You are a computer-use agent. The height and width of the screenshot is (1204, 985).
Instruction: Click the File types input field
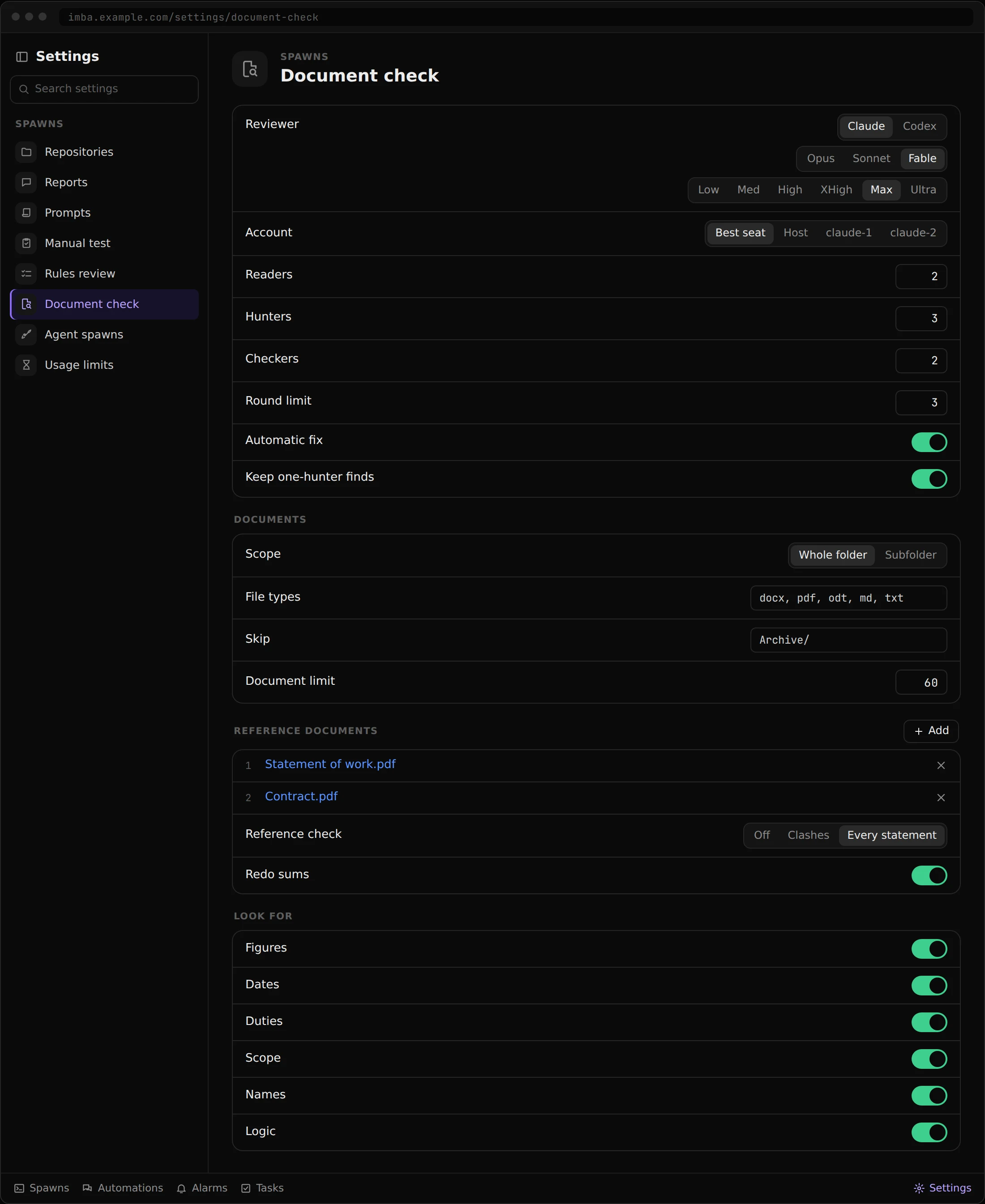tap(848, 598)
